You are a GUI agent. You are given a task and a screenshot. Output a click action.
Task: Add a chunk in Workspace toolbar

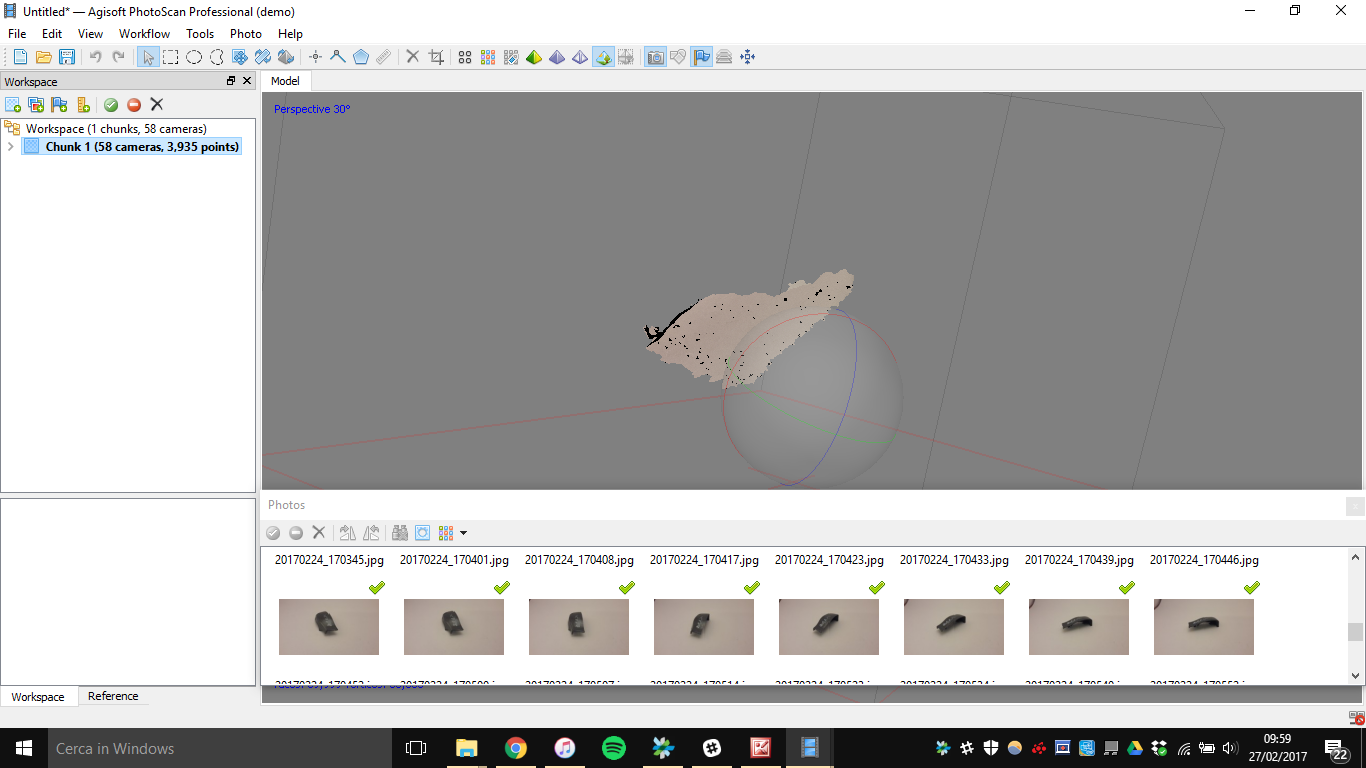pos(13,104)
